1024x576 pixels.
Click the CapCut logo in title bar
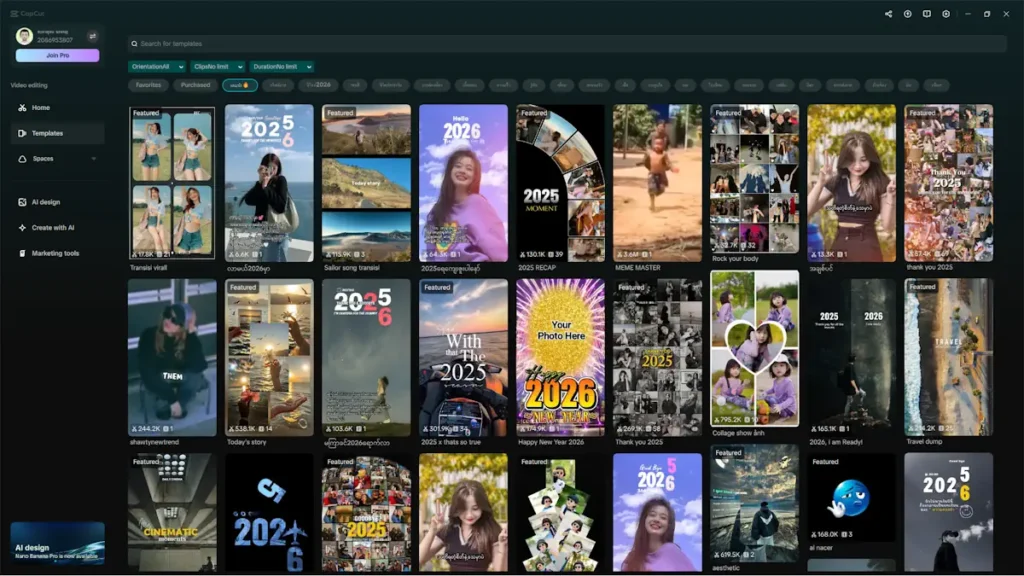pos(27,13)
